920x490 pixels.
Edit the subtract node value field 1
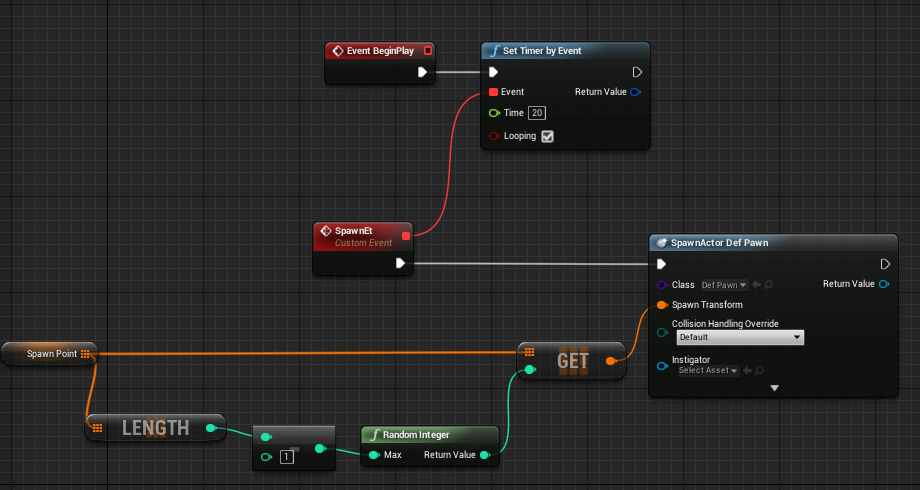287,457
